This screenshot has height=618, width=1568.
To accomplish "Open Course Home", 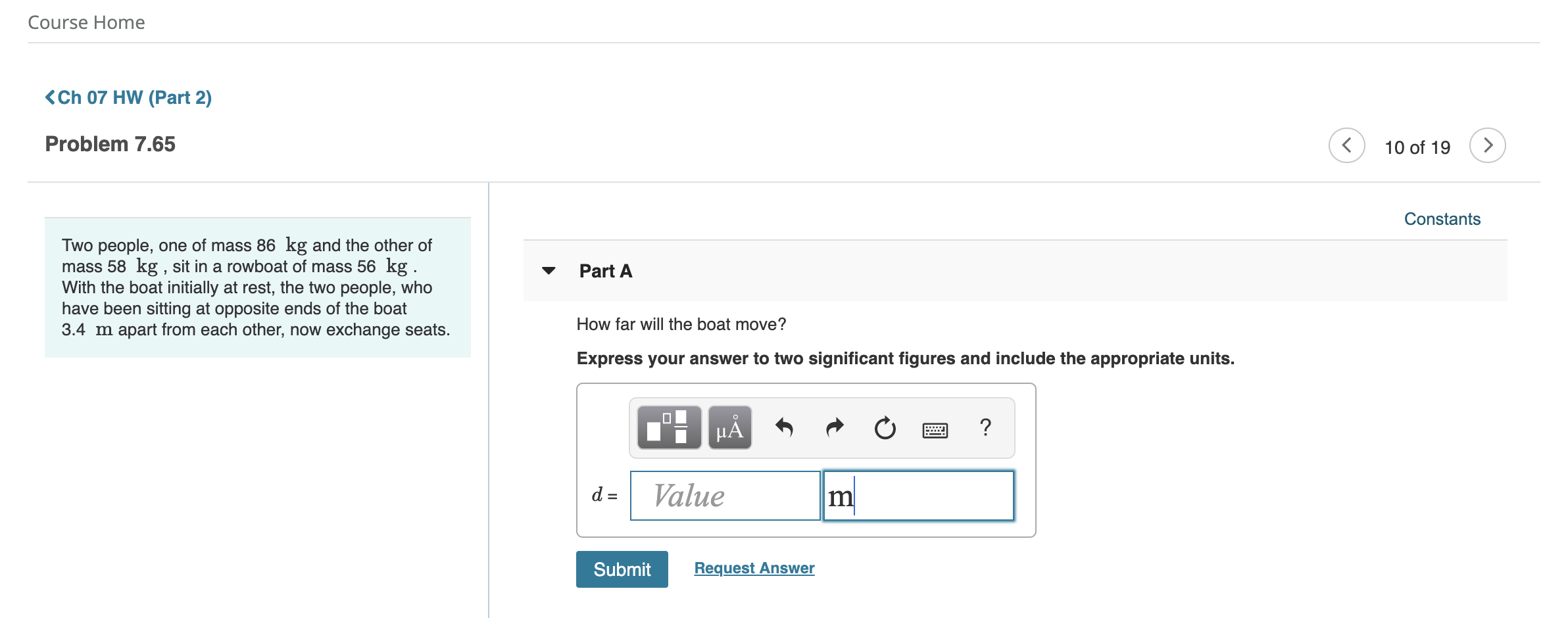I will [x=86, y=22].
